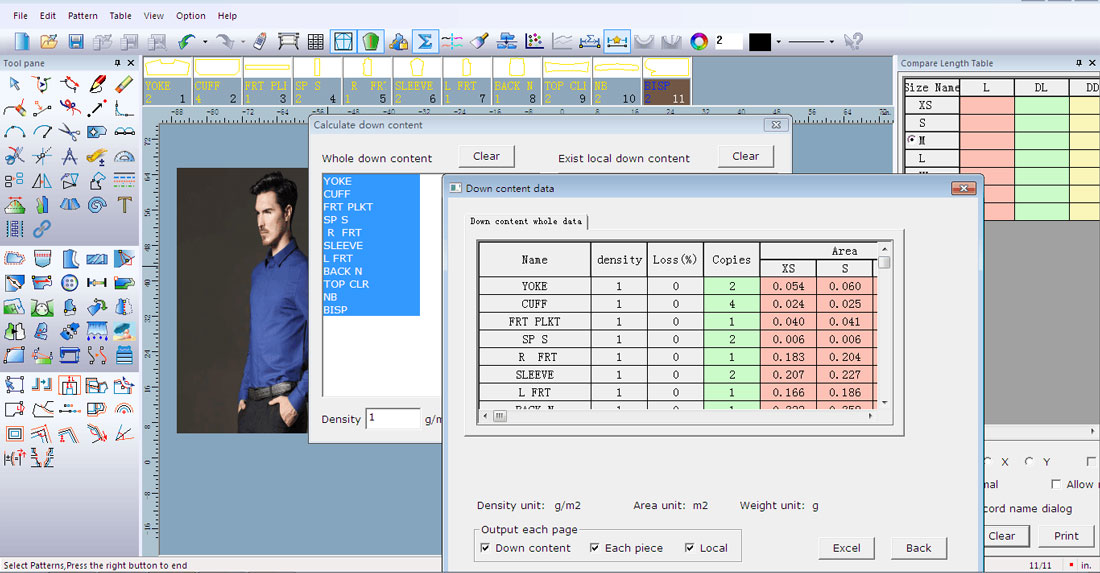Toggle the Local checkbox

689,548
